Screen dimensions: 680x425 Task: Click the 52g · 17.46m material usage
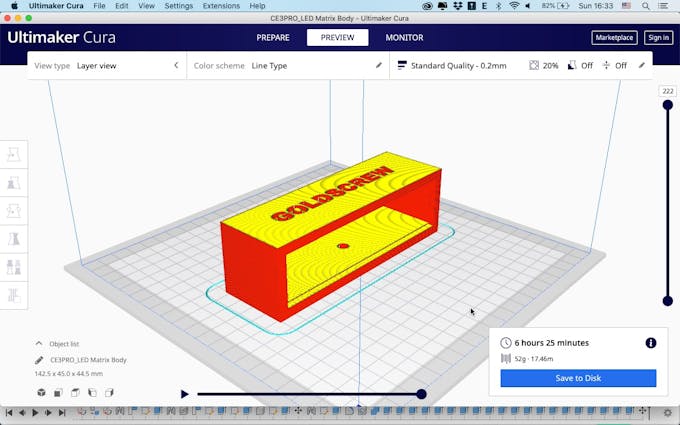(x=533, y=359)
